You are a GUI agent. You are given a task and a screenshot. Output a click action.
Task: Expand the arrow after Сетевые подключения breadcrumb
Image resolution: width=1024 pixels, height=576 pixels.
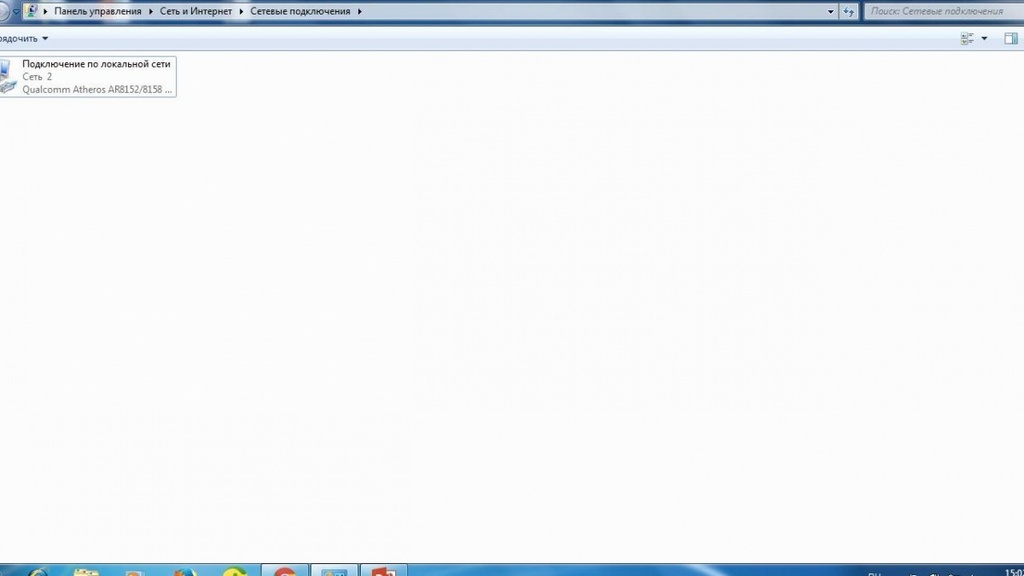click(x=360, y=11)
